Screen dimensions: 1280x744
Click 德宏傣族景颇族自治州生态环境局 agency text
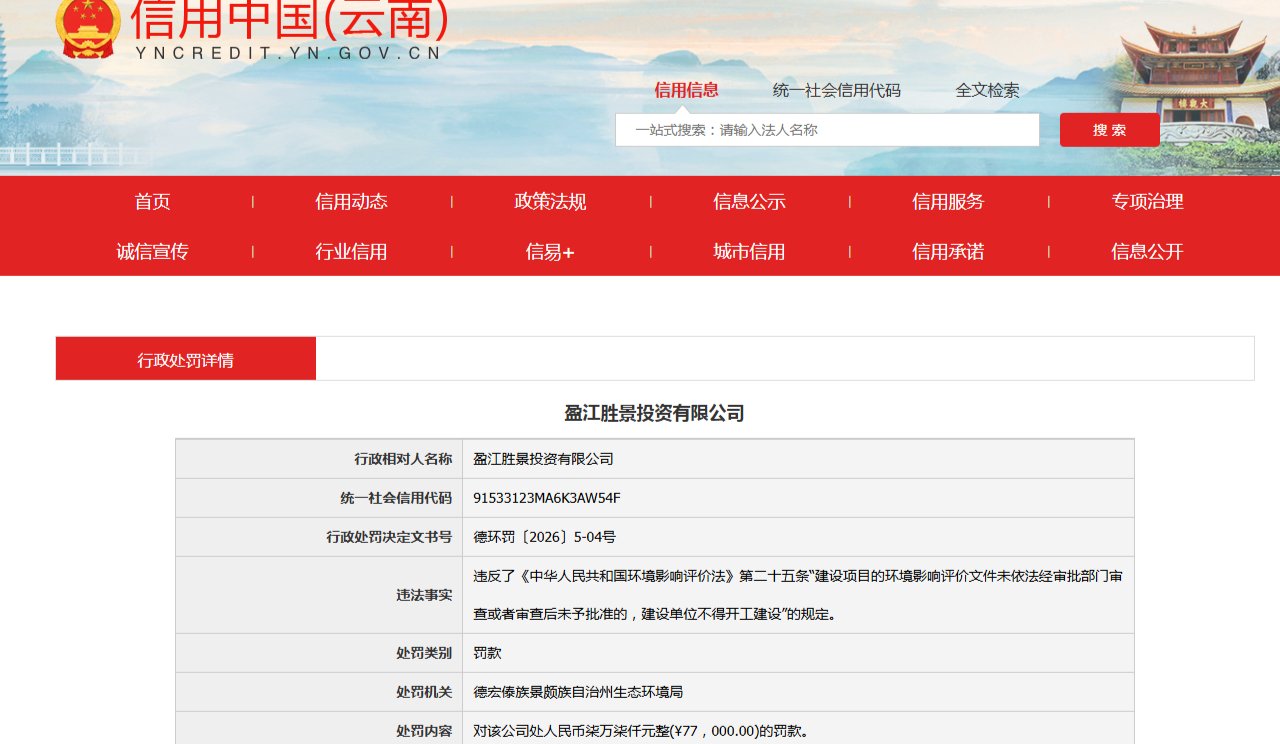[578, 692]
